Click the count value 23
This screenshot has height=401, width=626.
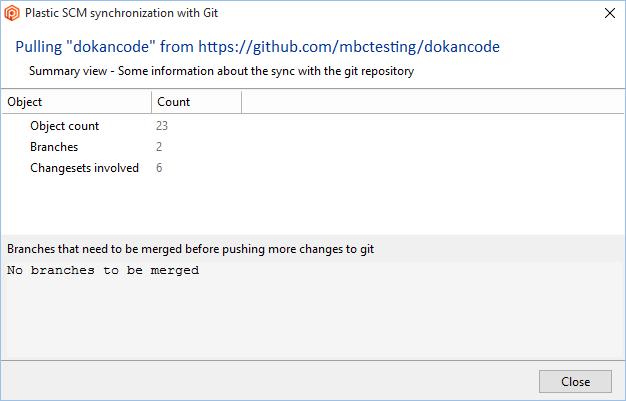pyautogui.click(x=162, y=126)
